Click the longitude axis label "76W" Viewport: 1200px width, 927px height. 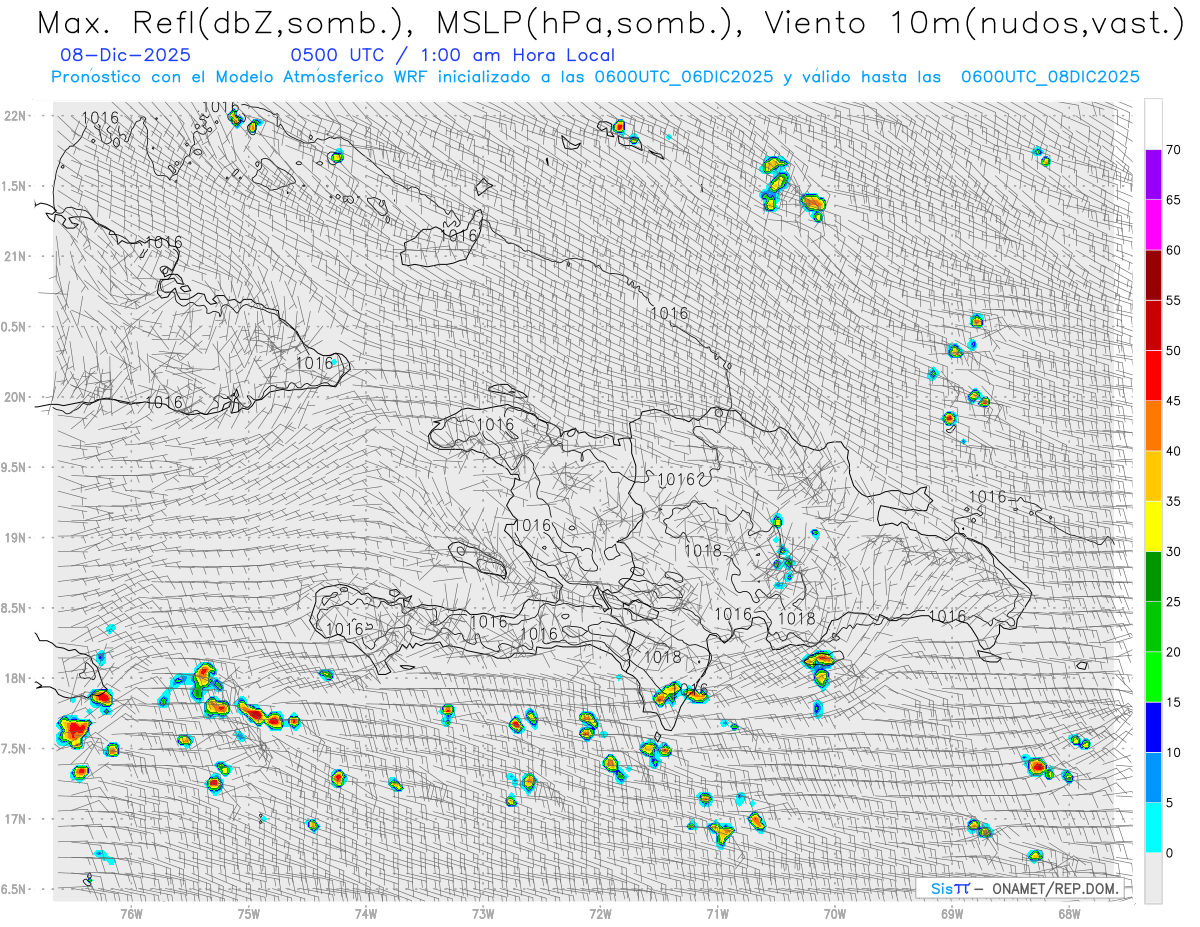point(132,912)
